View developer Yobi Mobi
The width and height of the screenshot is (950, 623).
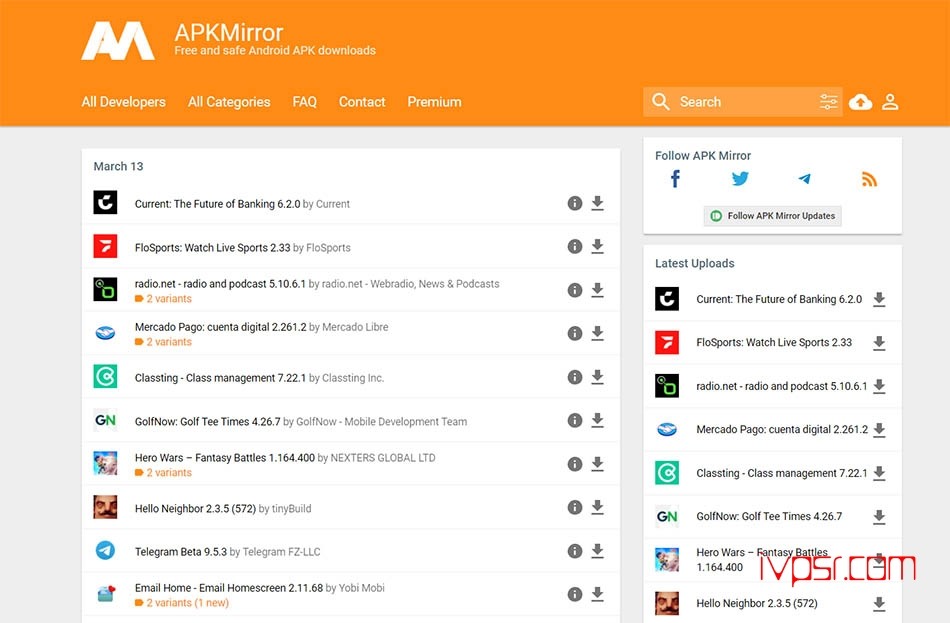362,588
